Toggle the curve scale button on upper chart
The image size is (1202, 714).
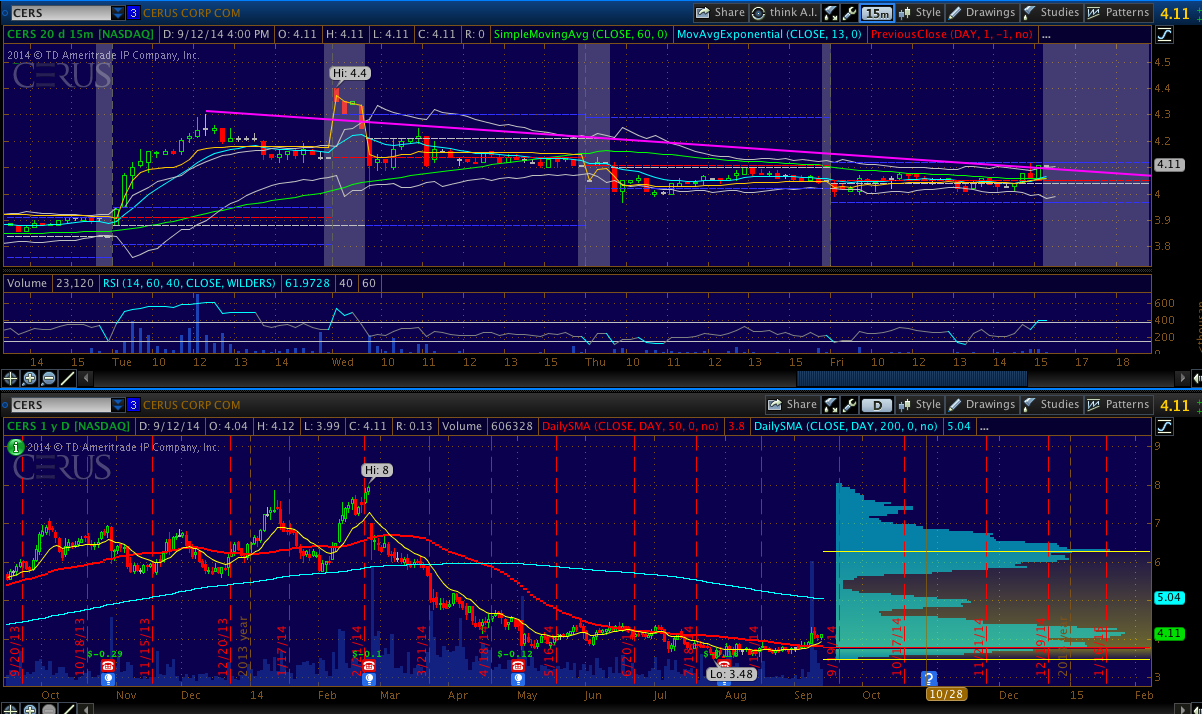[1165, 34]
